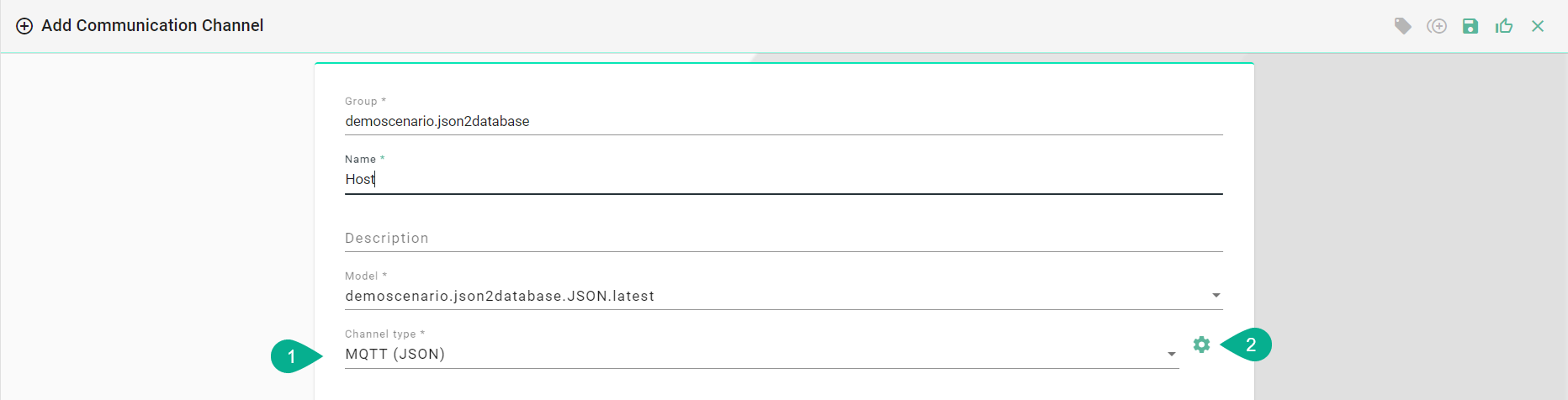Open the Channel type MQTT (JSON) selector
The image size is (1568, 400).
coord(761,355)
